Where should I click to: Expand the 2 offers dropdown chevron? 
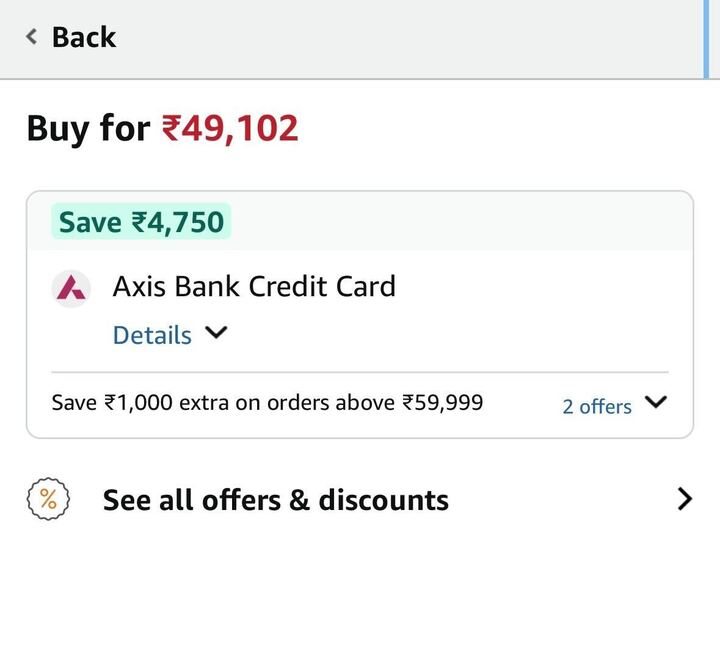pos(656,403)
